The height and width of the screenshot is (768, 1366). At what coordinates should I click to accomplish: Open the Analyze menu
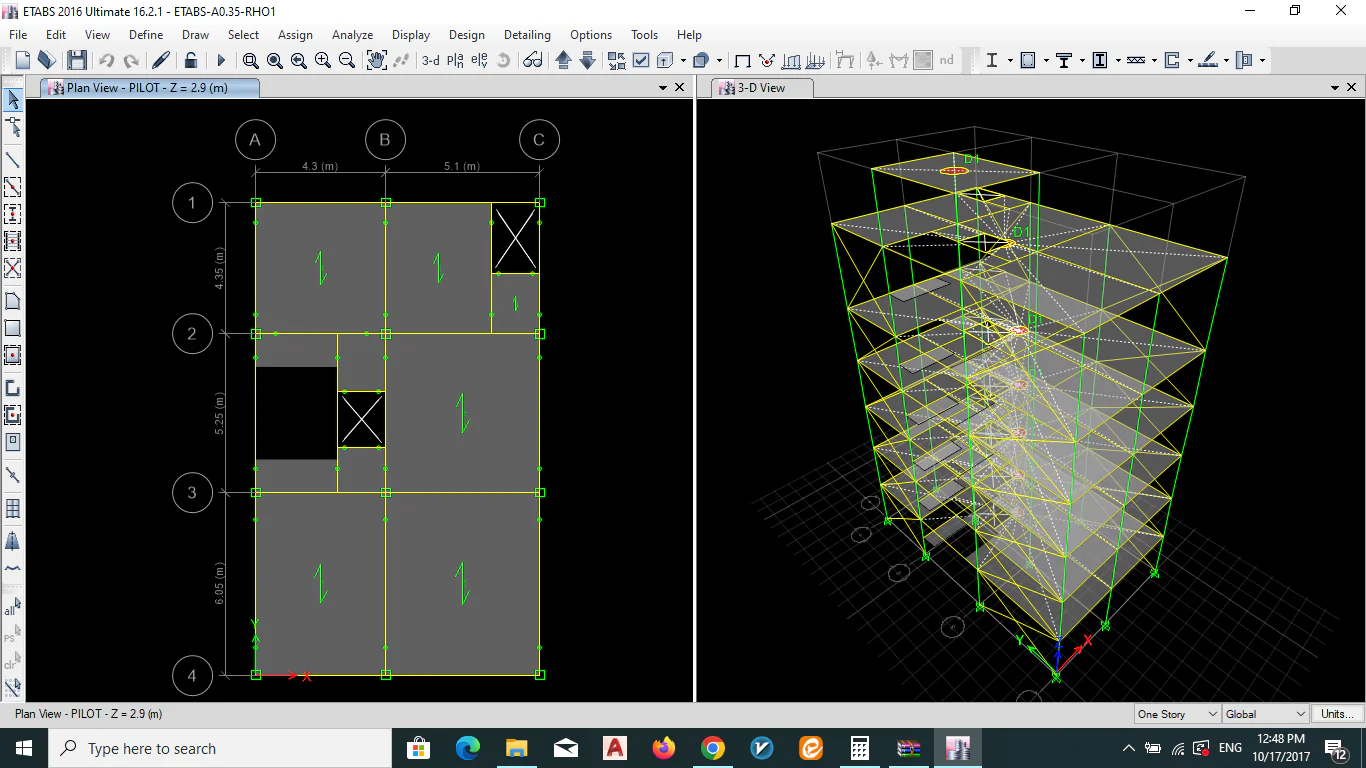click(352, 34)
